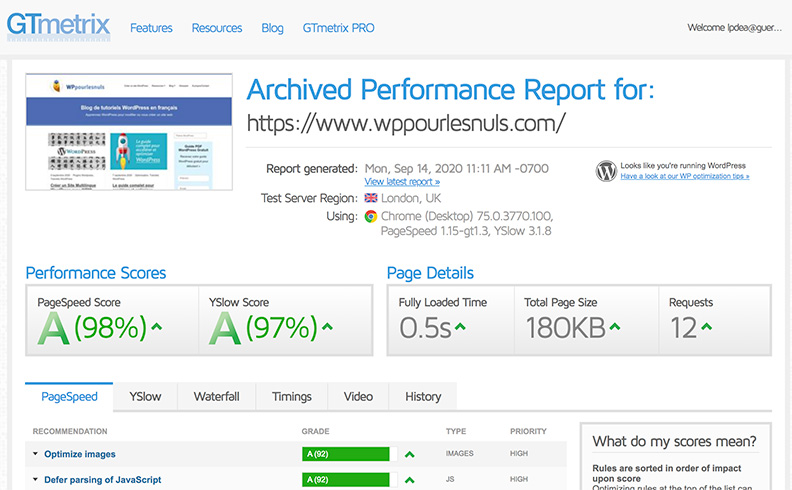Screen dimensions: 792x490
Task: Open the Features menu
Action: click(151, 28)
